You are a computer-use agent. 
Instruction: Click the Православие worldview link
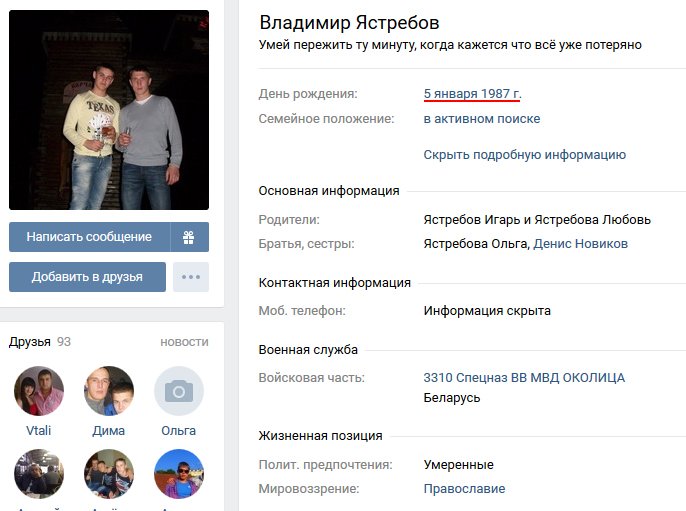(464, 489)
